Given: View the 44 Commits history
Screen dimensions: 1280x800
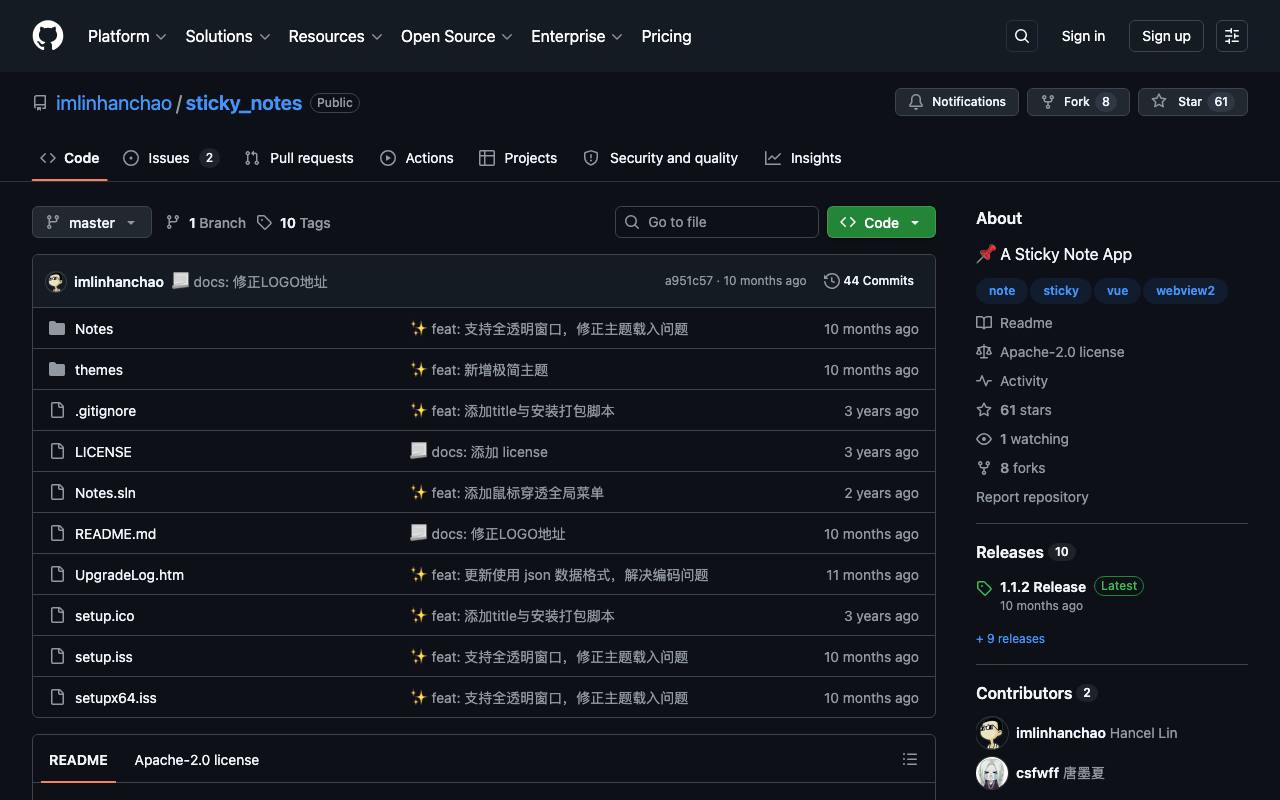Looking at the screenshot, I should 869,281.
